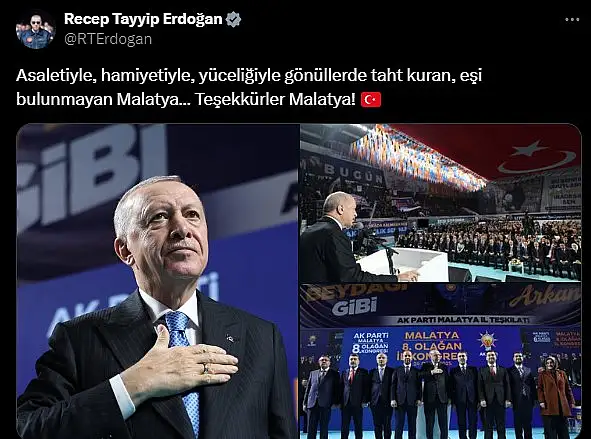Image resolution: width=591 pixels, height=439 pixels.
Task: Open the top-right podium speech photo
Action: (441, 203)
